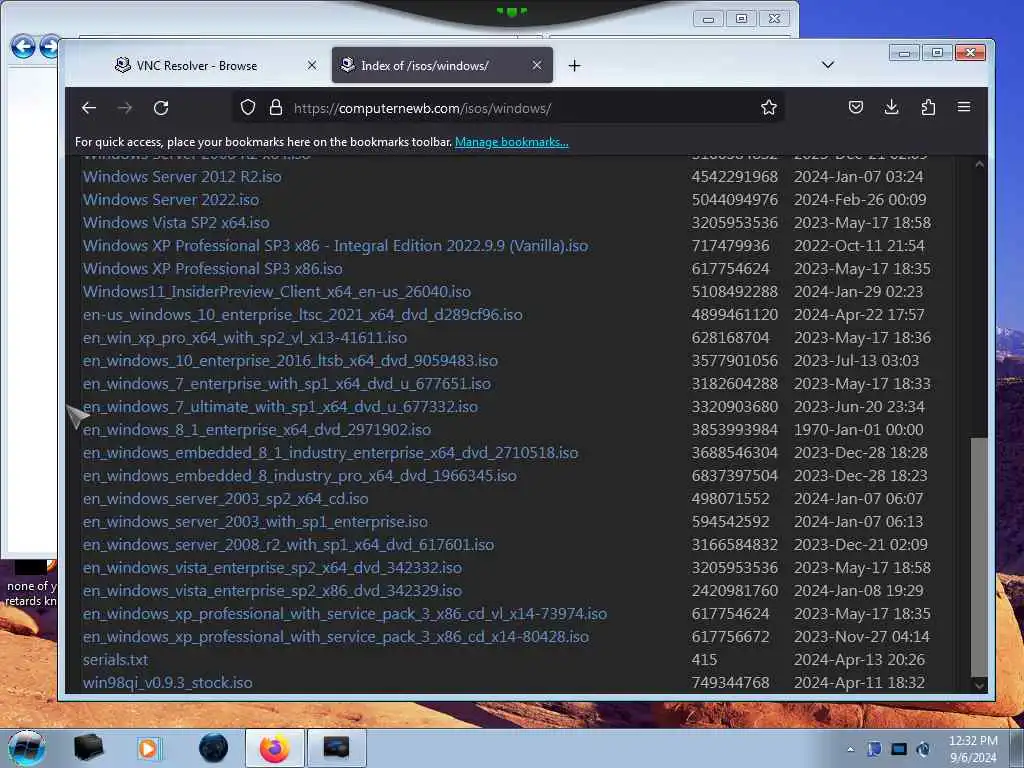Open server 2003 with sp1 enterprise iso
The height and width of the screenshot is (768, 1024).
click(255, 522)
